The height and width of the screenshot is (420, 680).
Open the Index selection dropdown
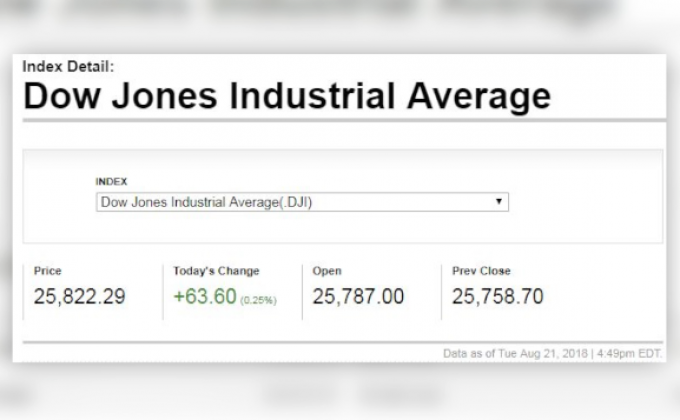coord(300,202)
